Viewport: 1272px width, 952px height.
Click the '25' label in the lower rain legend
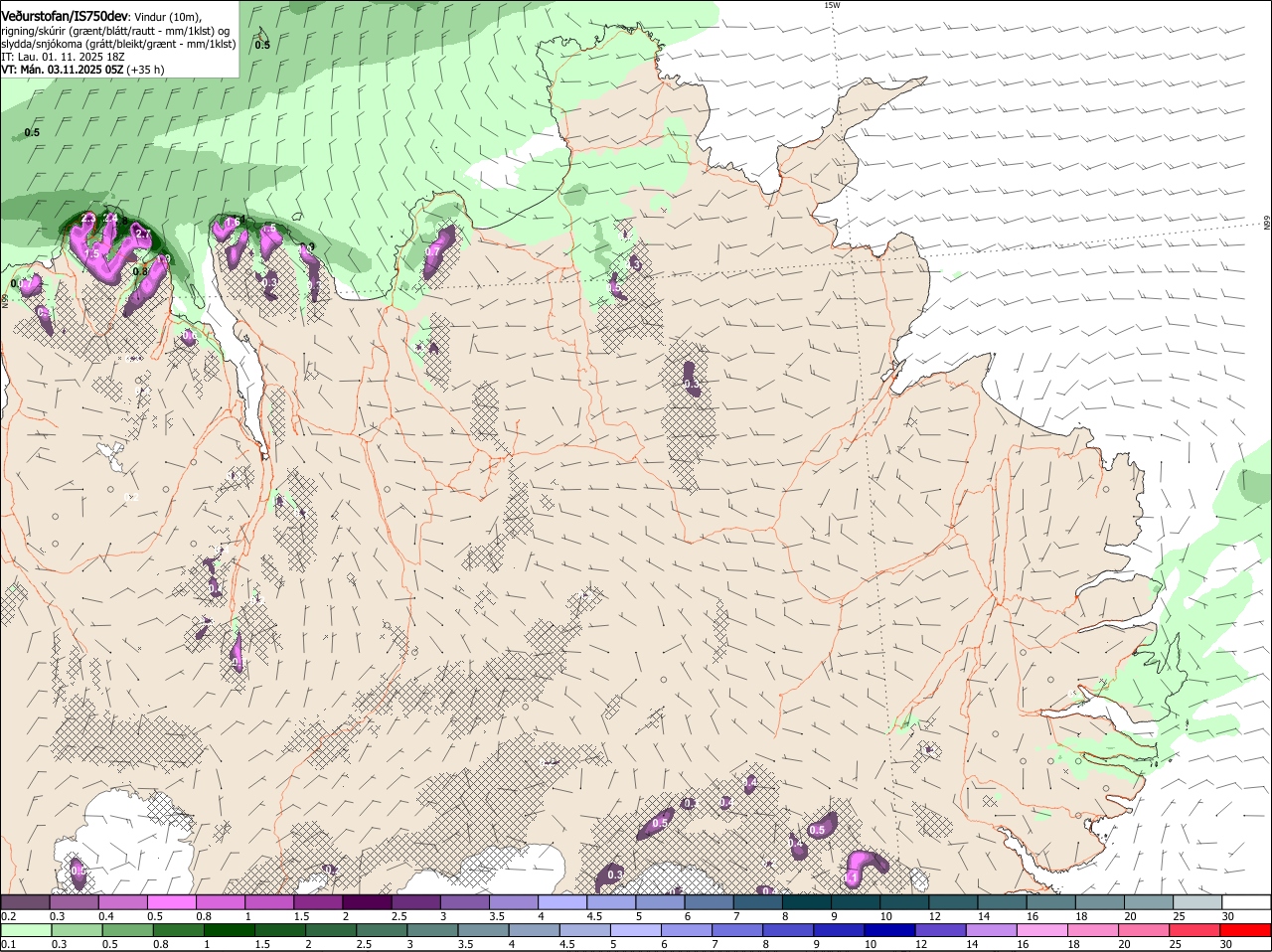pyautogui.click(x=1175, y=945)
